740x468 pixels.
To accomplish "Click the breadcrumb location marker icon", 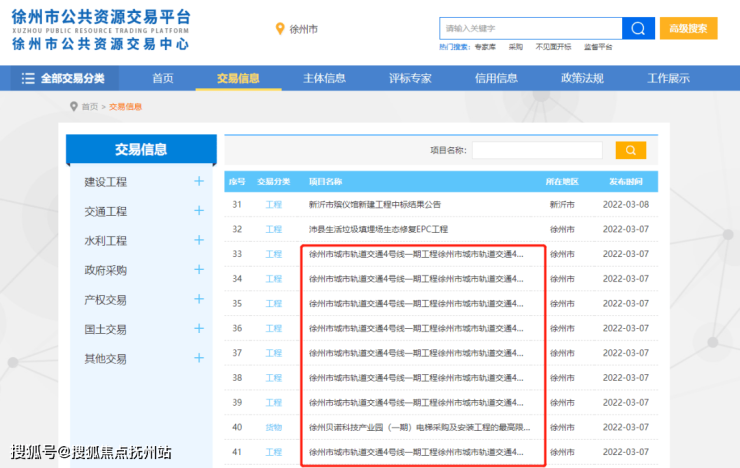I will (x=73, y=106).
